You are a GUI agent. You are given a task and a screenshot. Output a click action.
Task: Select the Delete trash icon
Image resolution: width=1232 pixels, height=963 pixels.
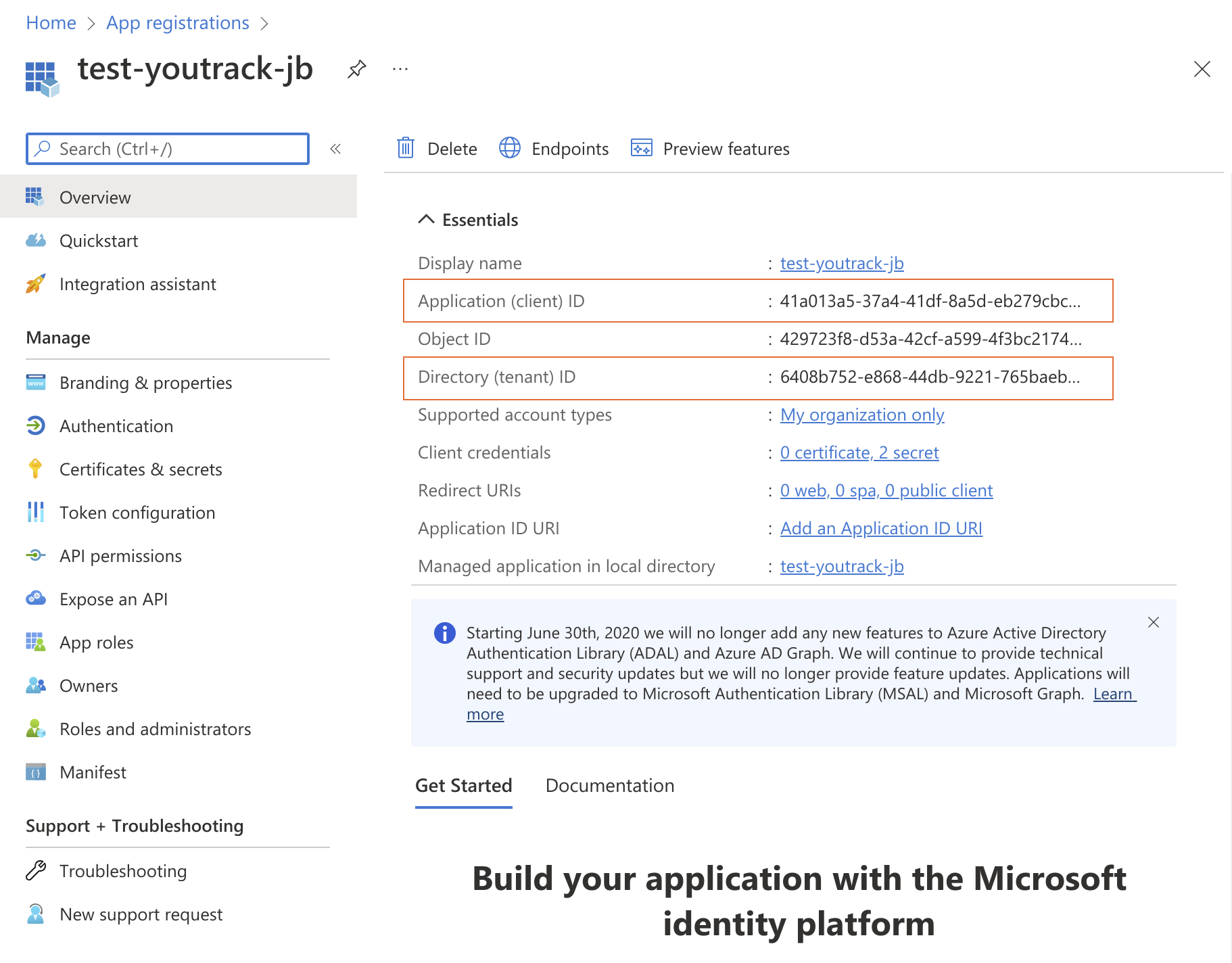point(406,148)
